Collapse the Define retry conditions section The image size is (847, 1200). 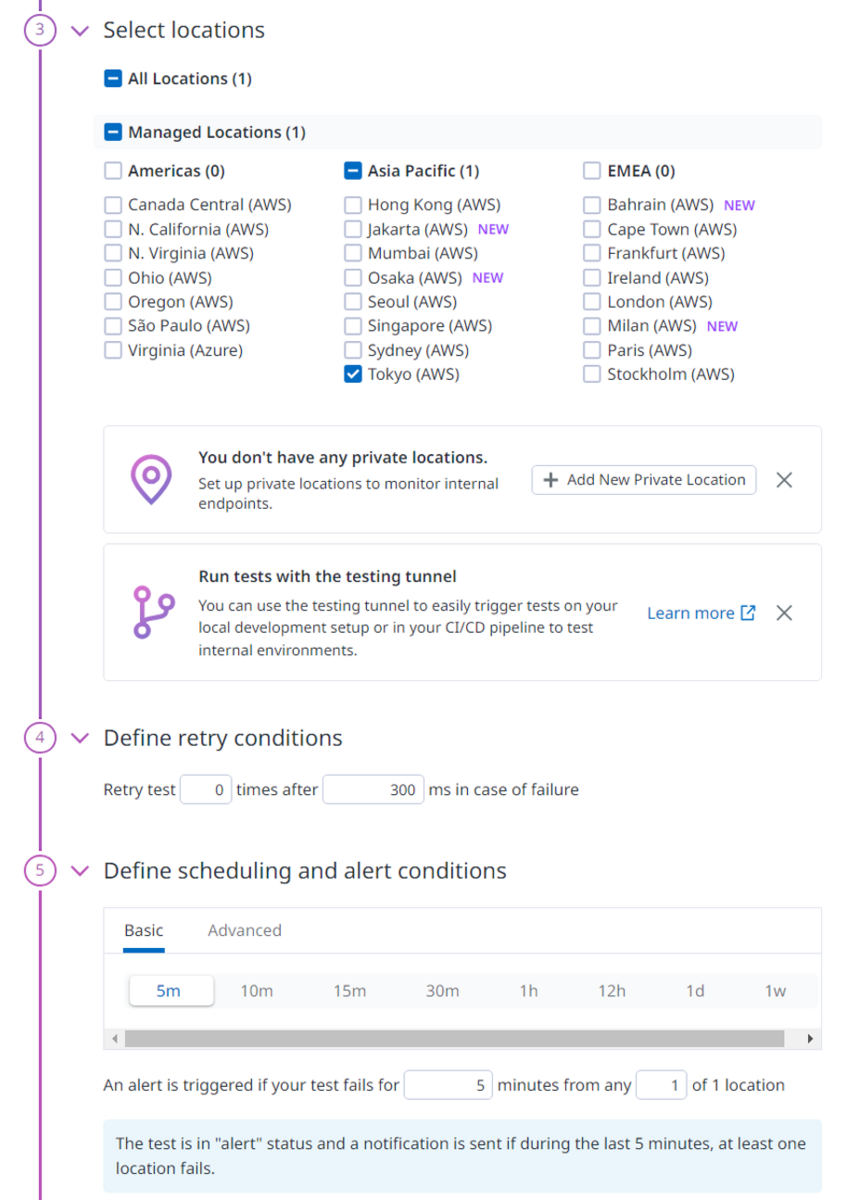pyautogui.click(x=81, y=739)
